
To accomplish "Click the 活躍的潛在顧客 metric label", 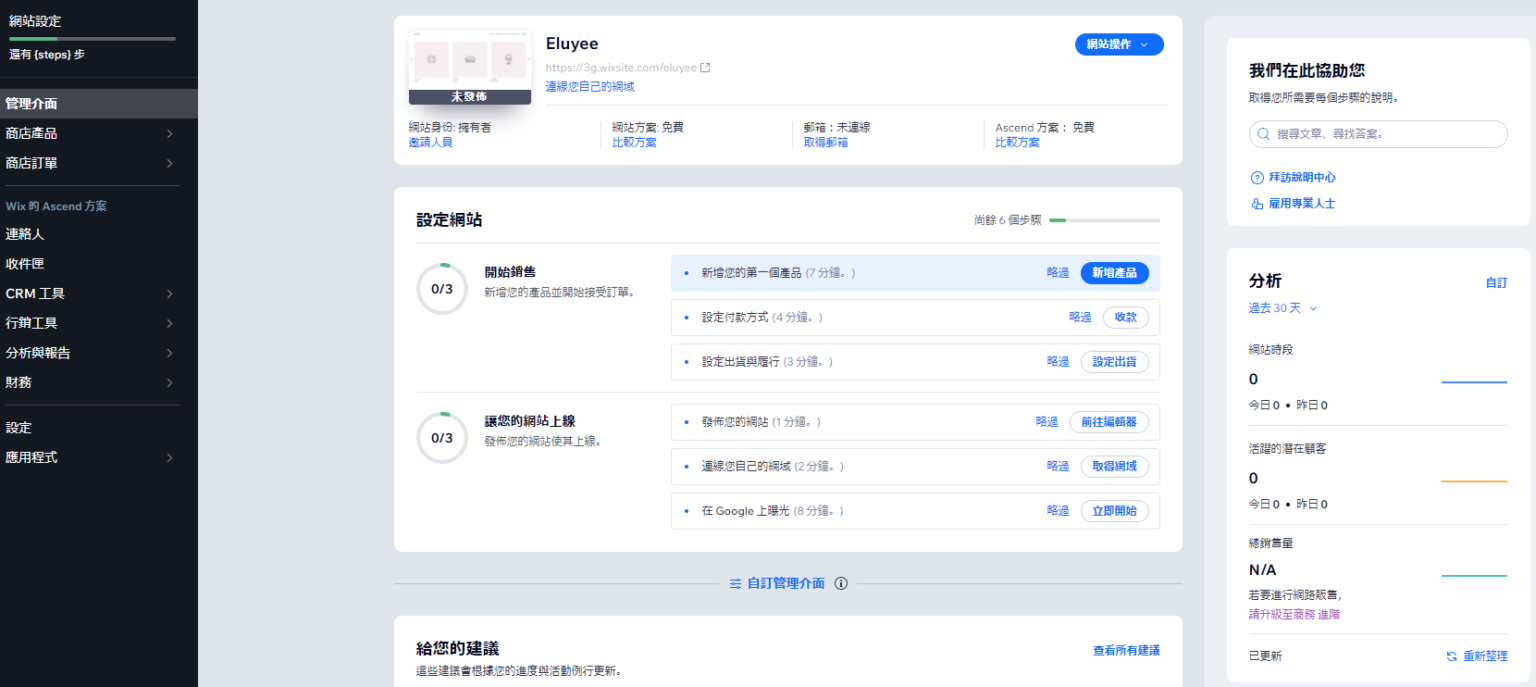I will 1288,448.
